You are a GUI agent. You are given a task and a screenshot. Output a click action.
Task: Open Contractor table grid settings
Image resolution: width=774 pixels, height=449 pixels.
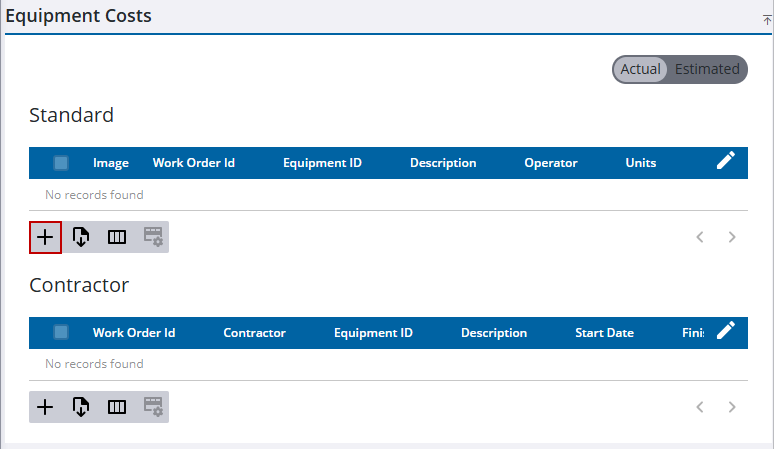[x=153, y=407]
